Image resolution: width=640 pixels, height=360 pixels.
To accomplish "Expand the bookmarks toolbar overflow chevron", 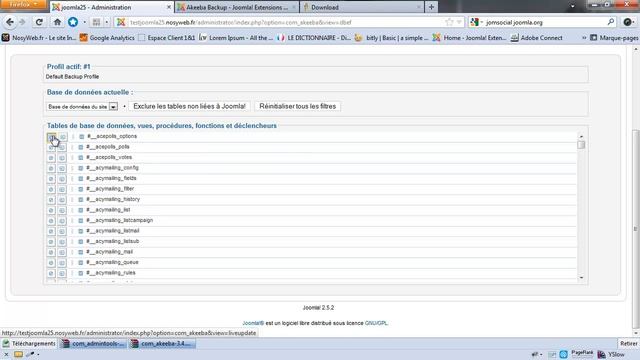I will click(584, 38).
